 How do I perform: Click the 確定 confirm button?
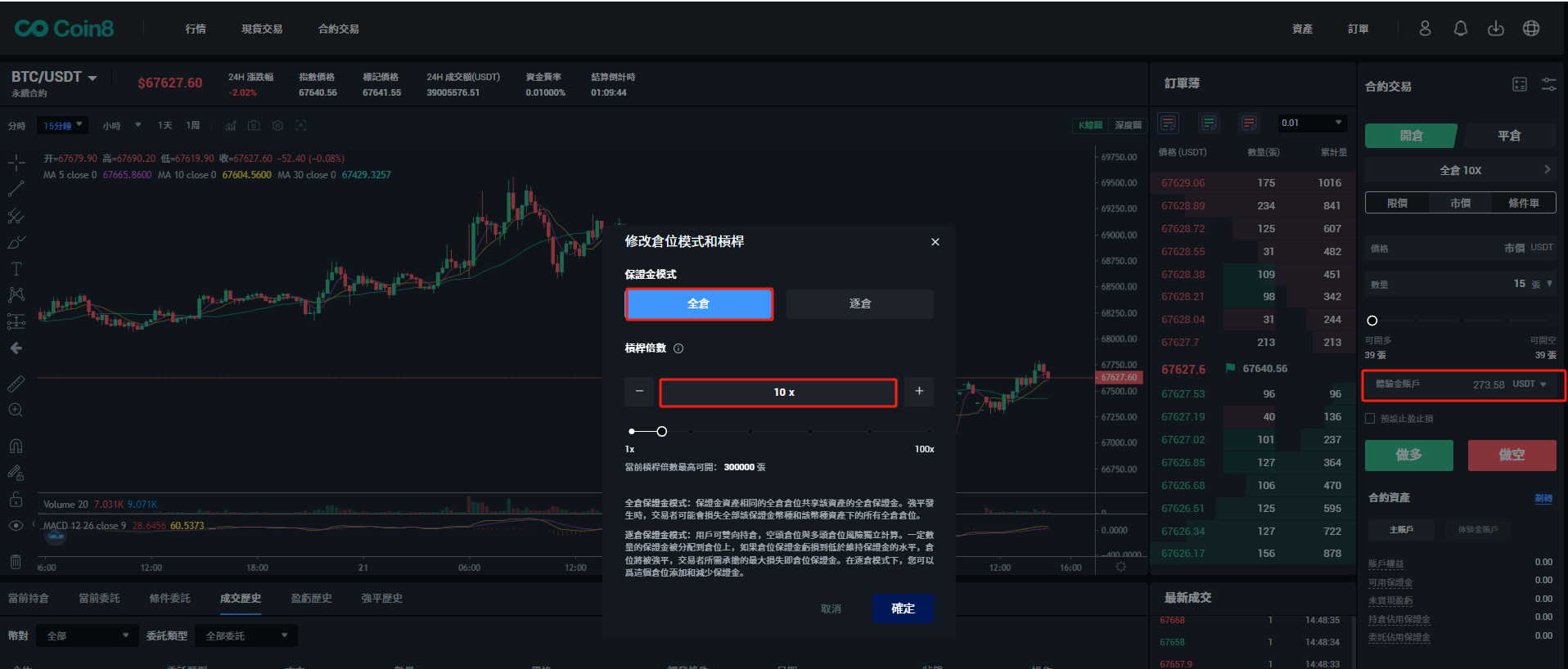coord(902,608)
